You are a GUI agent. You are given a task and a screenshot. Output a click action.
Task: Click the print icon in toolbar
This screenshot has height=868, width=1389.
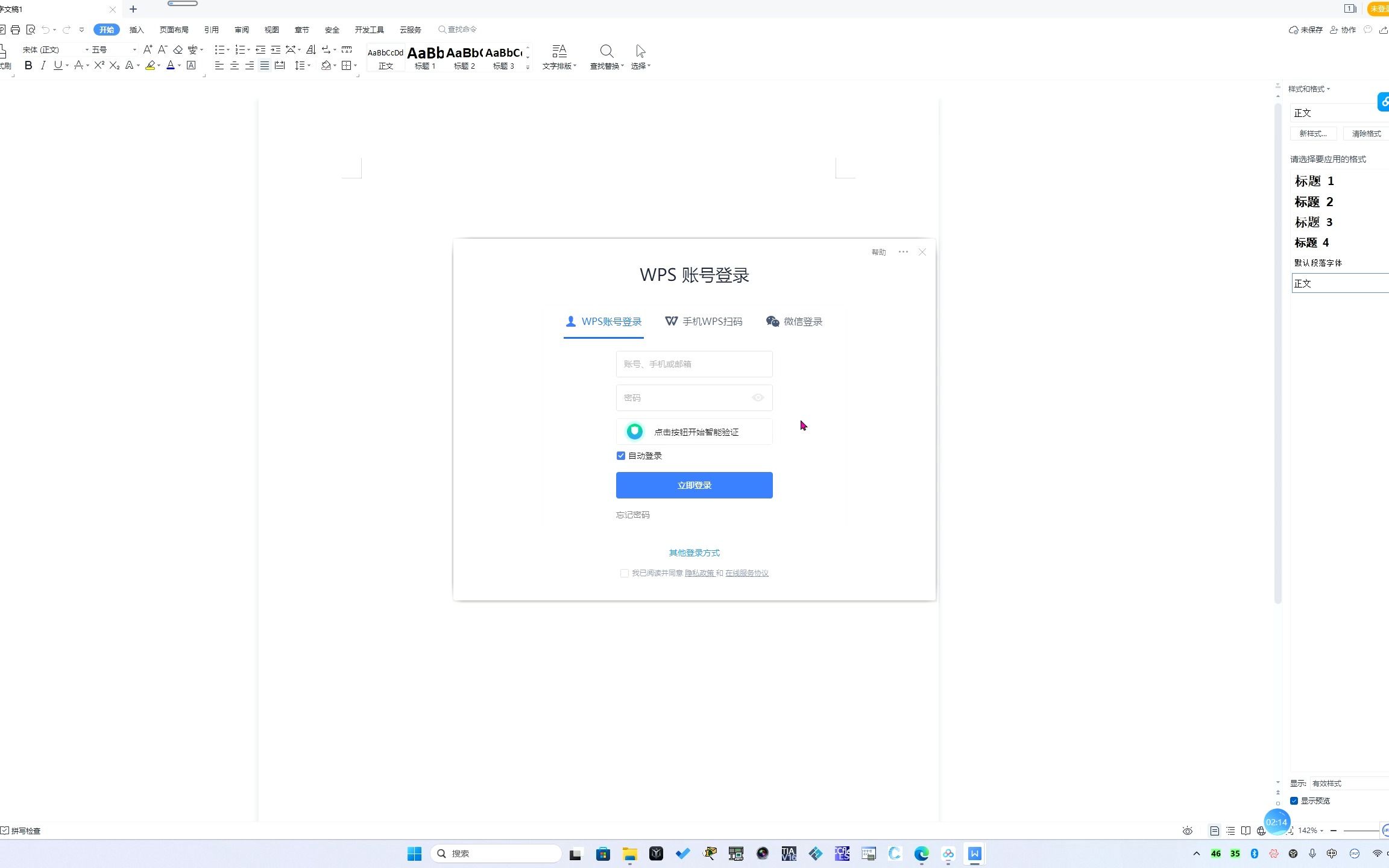16,30
